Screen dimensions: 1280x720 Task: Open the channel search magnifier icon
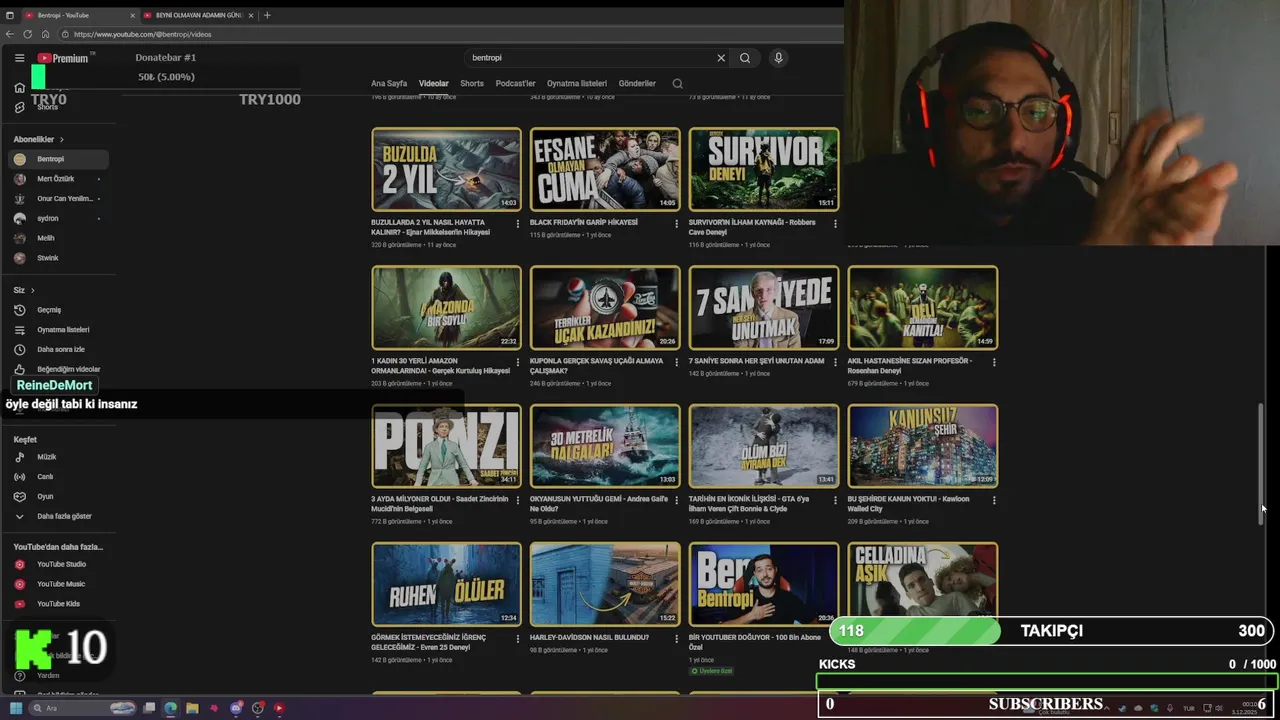677,84
